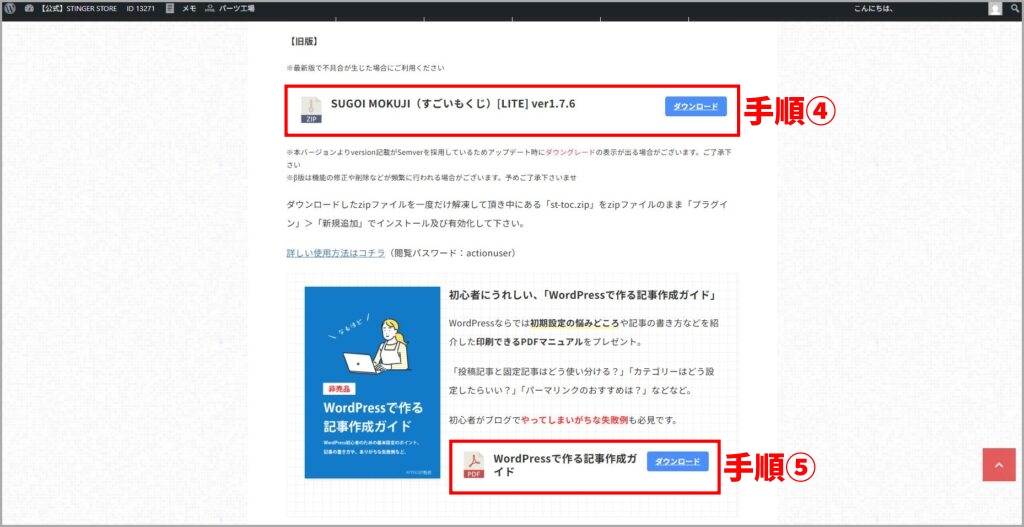
Task: Download SUGOI MOKUJI LITE ver1.7.6
Action: click(x=695, y=106)
